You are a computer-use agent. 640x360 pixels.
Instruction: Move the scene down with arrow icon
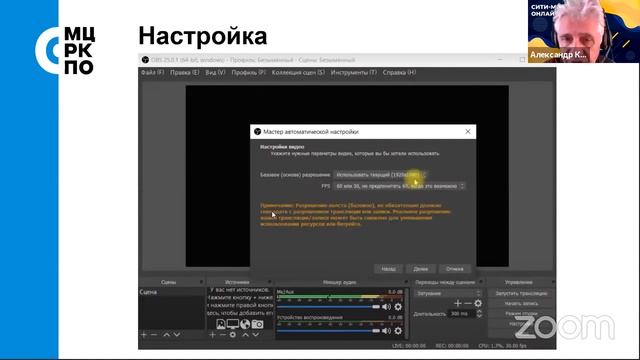click(177, 335)
